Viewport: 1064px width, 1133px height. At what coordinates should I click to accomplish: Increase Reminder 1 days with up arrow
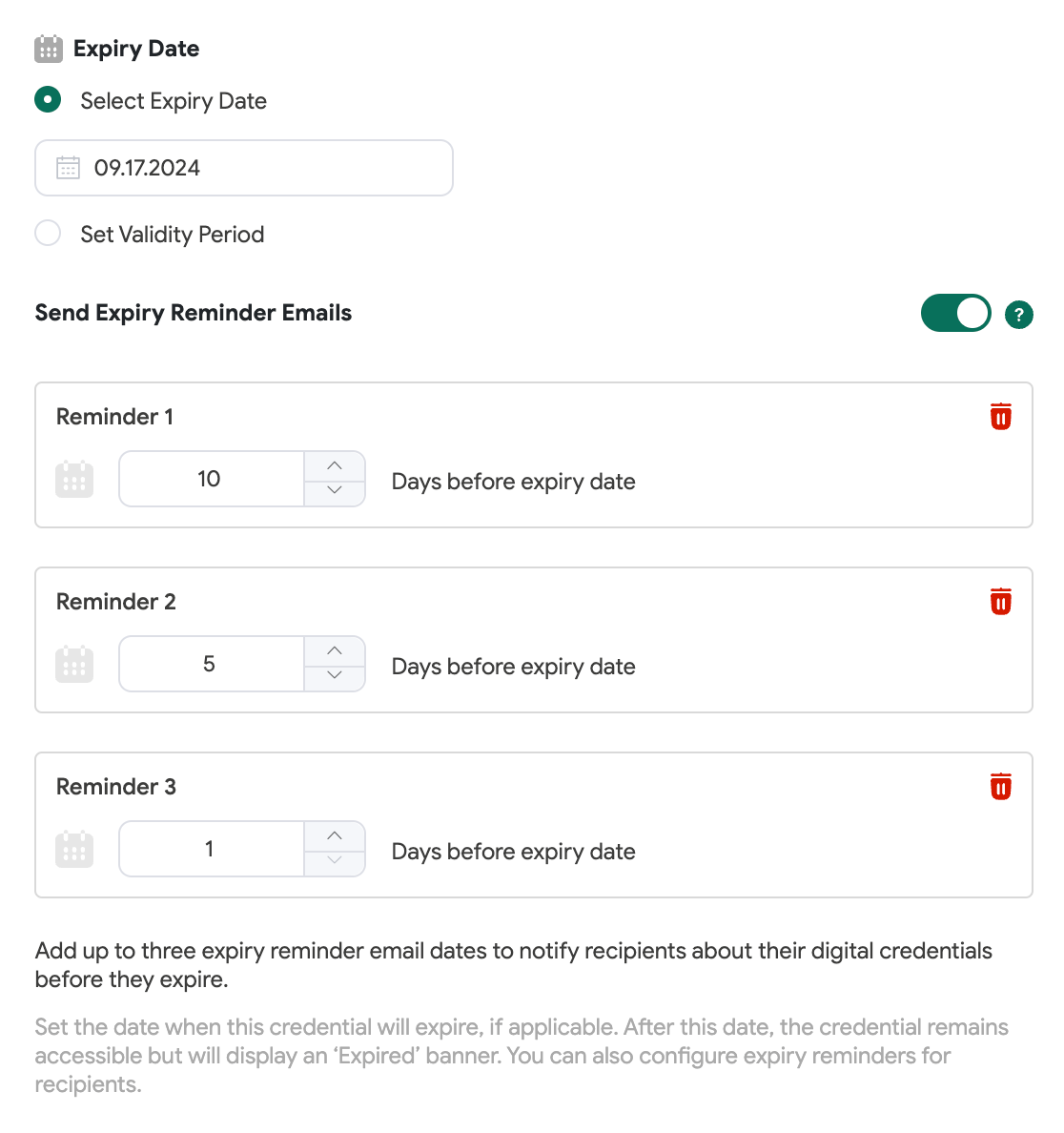(x=335, y=465)
